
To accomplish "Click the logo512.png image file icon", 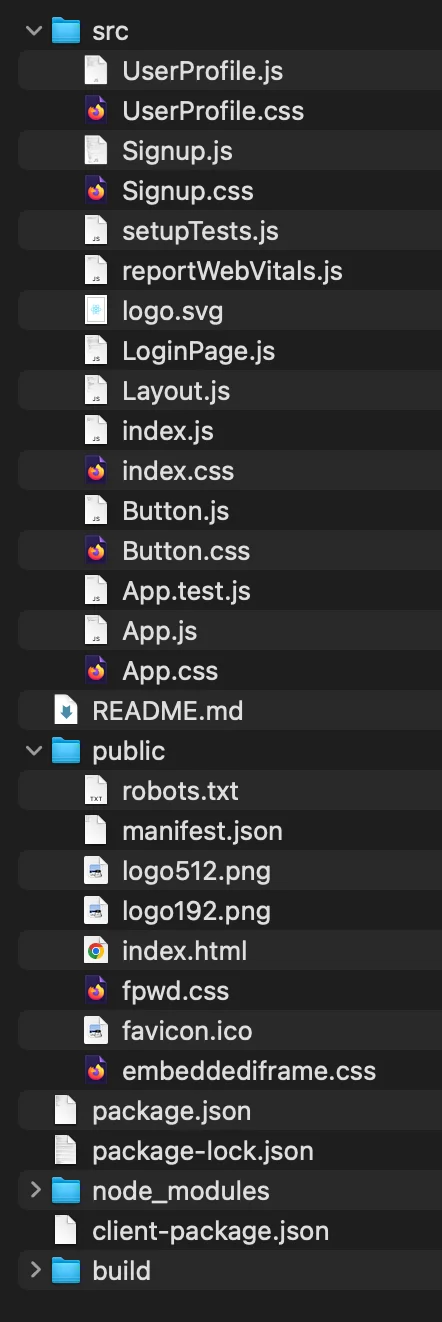I will 96,871.
